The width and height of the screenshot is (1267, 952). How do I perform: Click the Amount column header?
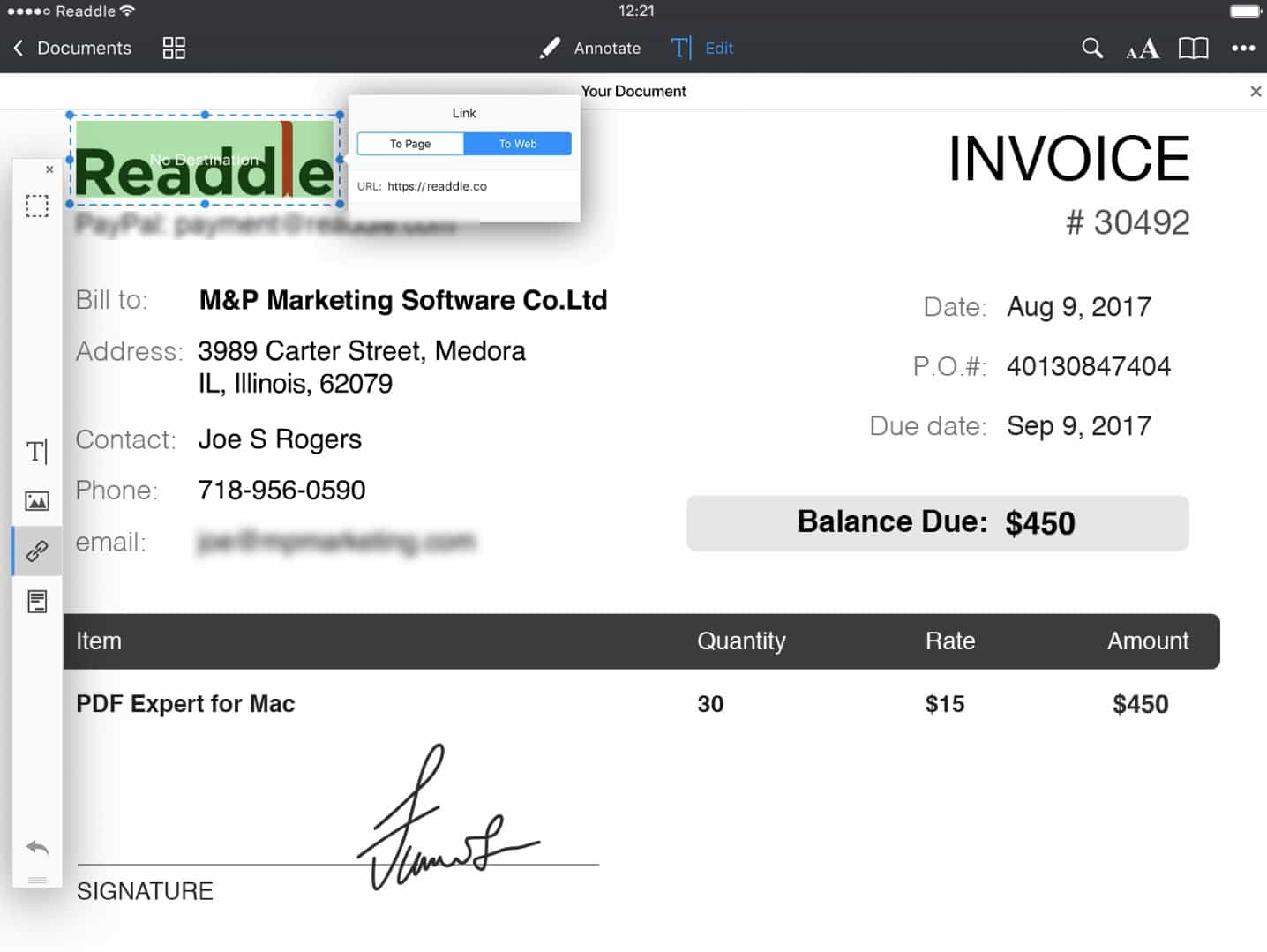[1148, 641]
